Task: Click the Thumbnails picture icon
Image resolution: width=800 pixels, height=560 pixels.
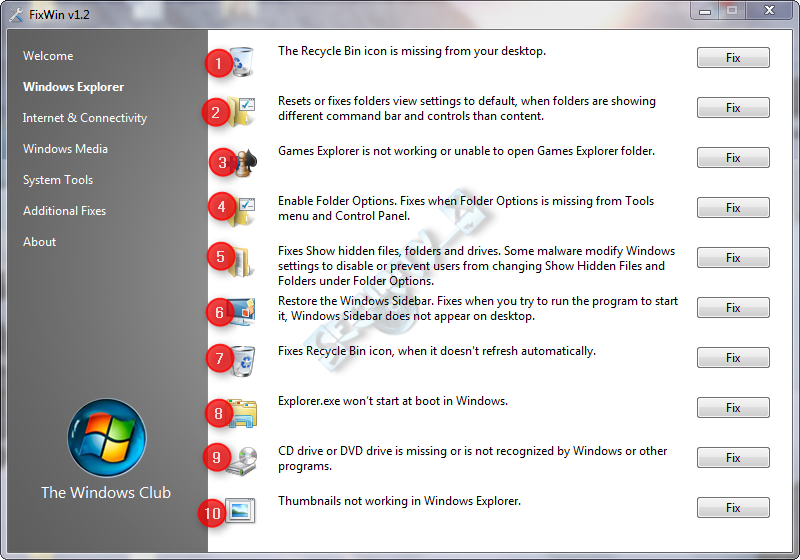Action: (x=240, y=510)
